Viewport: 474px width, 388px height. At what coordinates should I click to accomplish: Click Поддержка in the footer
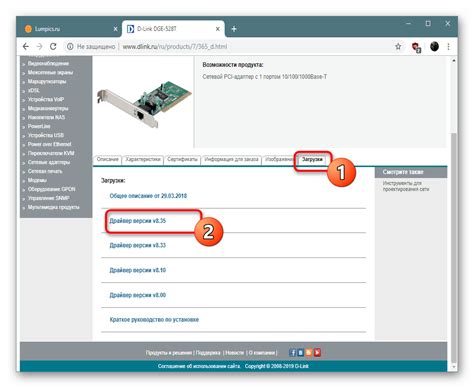click(x=208, y=353)
